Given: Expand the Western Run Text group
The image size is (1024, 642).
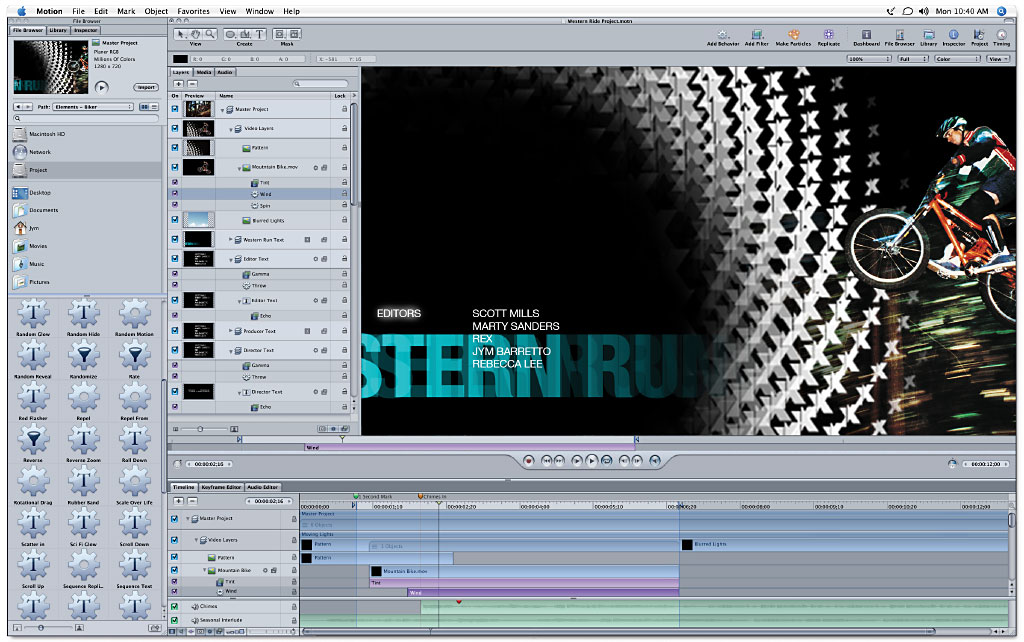Looking at the screenshot, I should (231, 240).
